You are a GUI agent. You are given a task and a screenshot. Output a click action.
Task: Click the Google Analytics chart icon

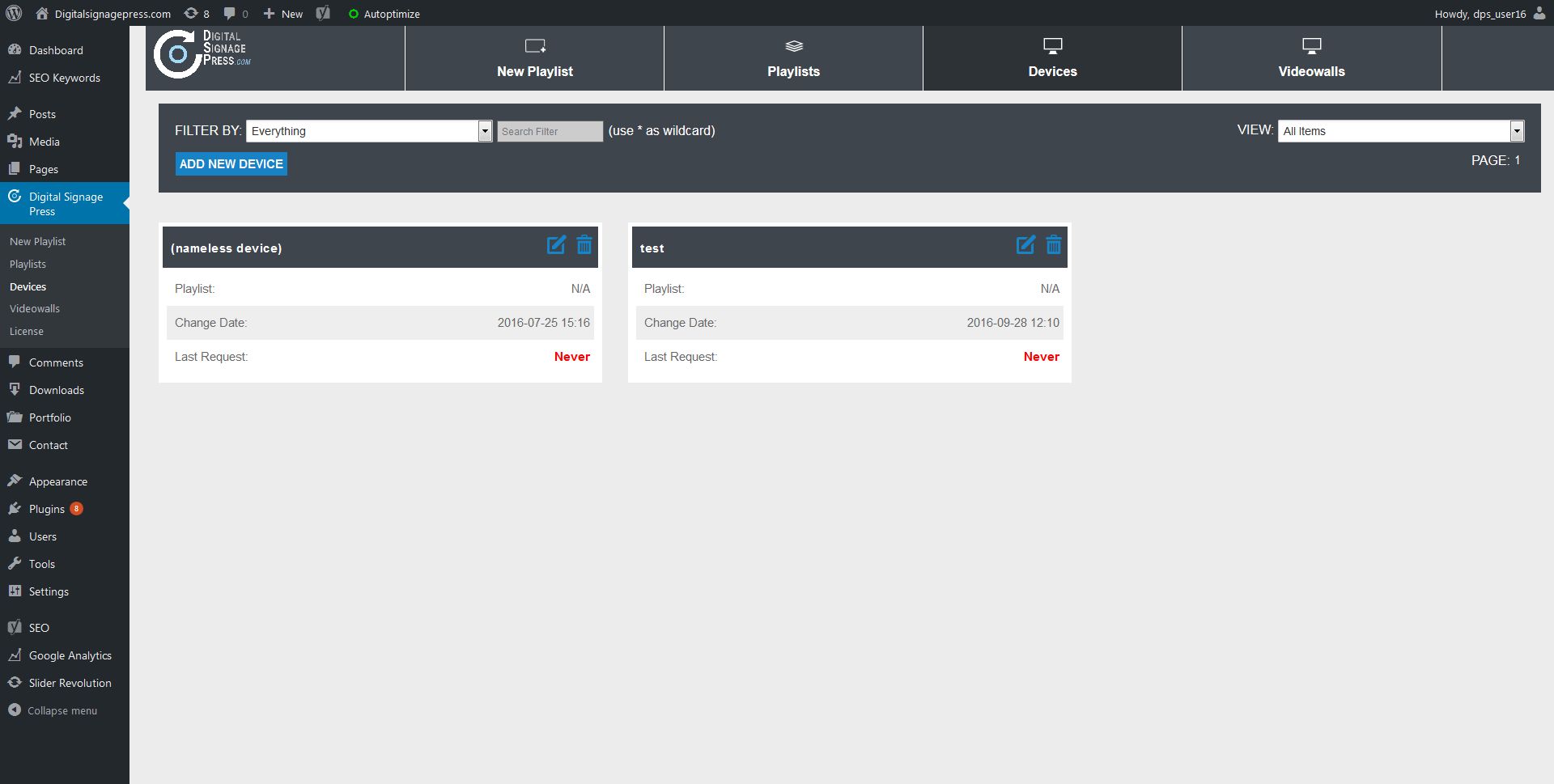[x=15, y=655]
